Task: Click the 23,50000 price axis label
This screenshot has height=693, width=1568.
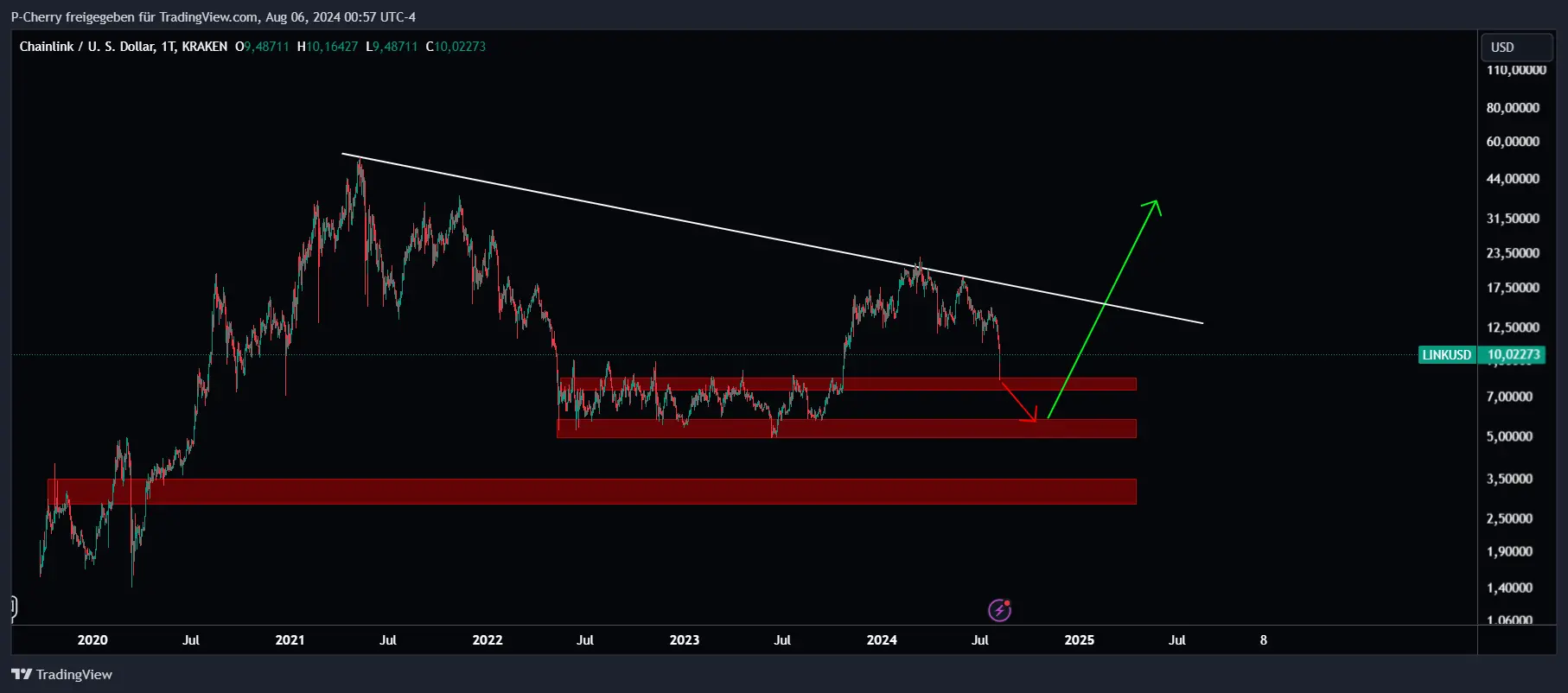Action: click(x=1513, y=253)
